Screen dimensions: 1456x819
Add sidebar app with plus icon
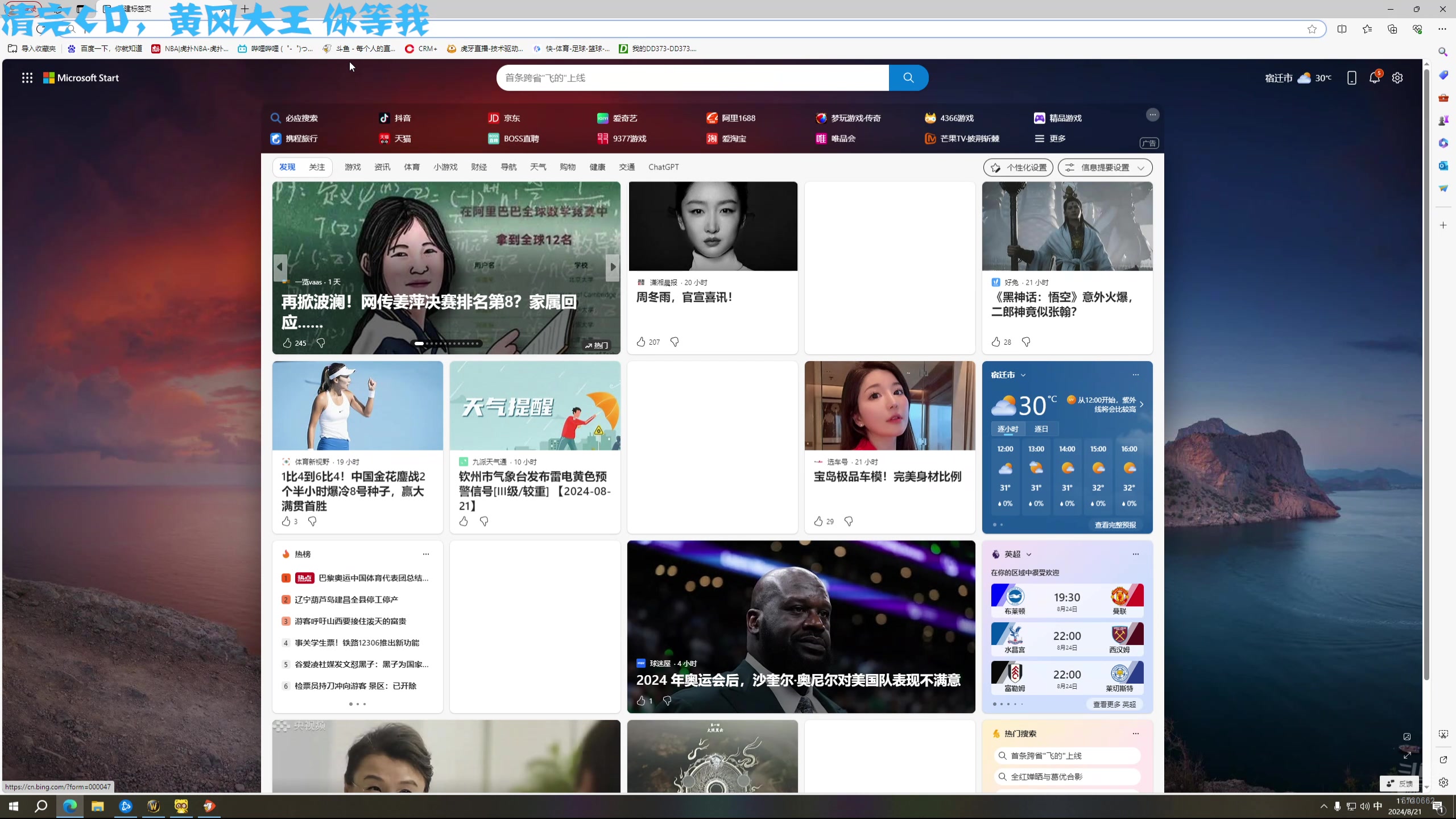point(1443,225)
